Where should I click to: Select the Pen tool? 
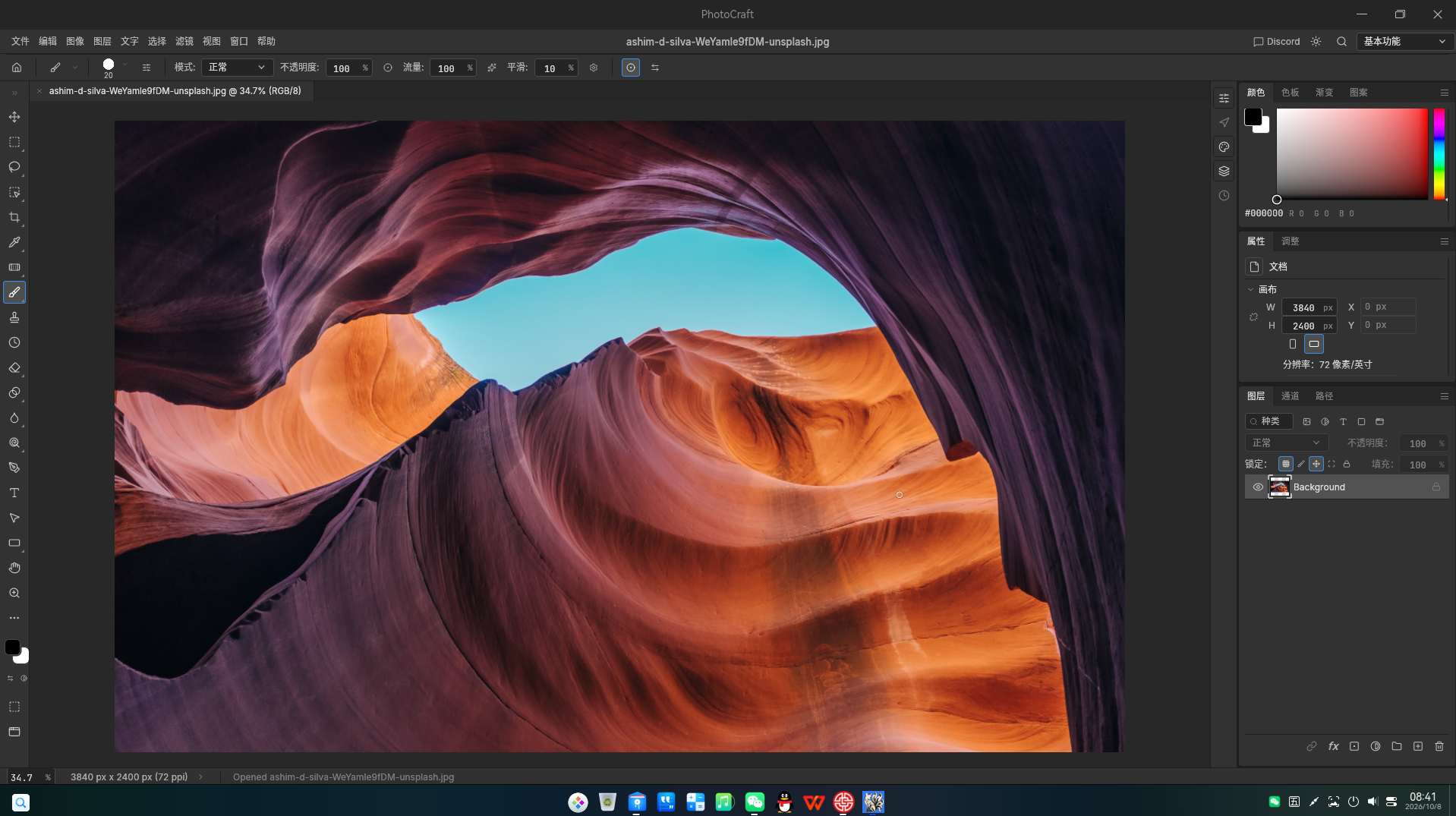tap(14, 468)
